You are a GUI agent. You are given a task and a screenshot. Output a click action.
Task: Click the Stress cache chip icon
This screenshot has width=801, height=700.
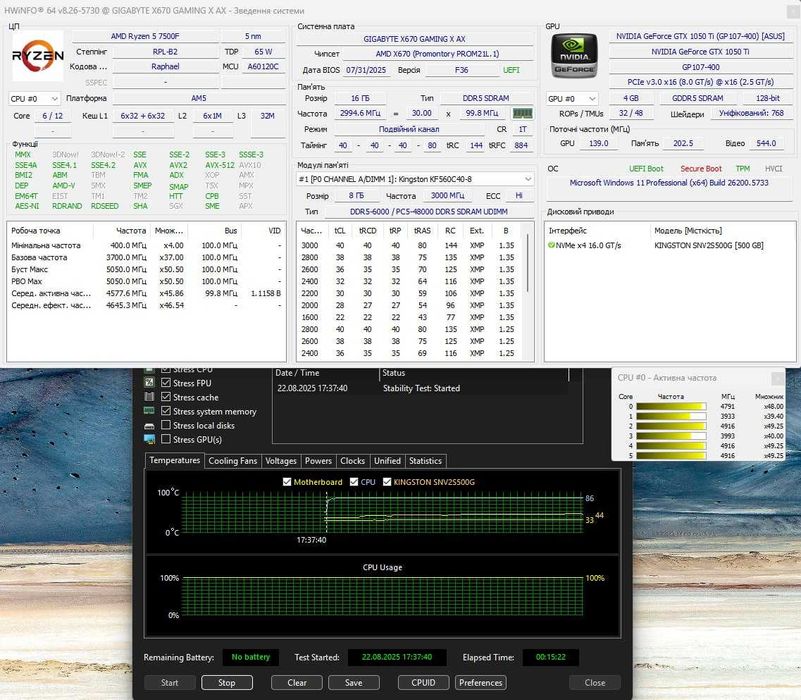(x=149, y=396)
